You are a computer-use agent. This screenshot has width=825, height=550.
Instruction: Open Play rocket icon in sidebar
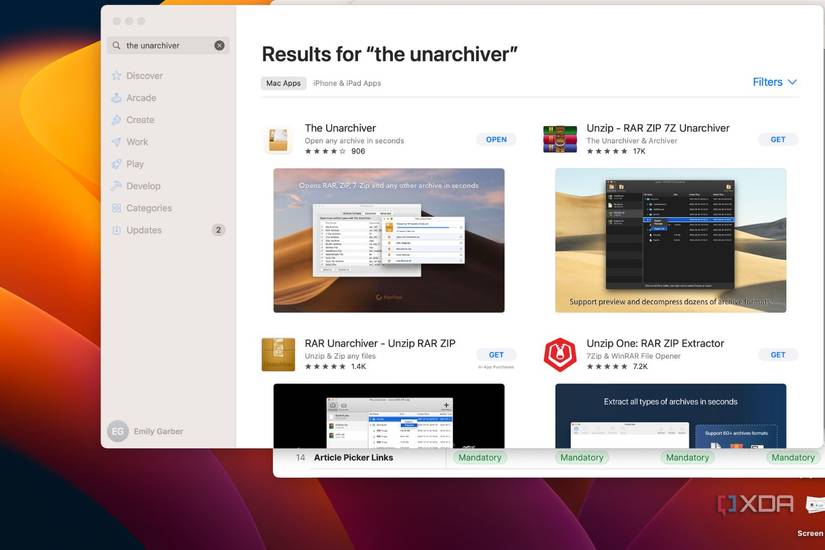click(117, 164)
